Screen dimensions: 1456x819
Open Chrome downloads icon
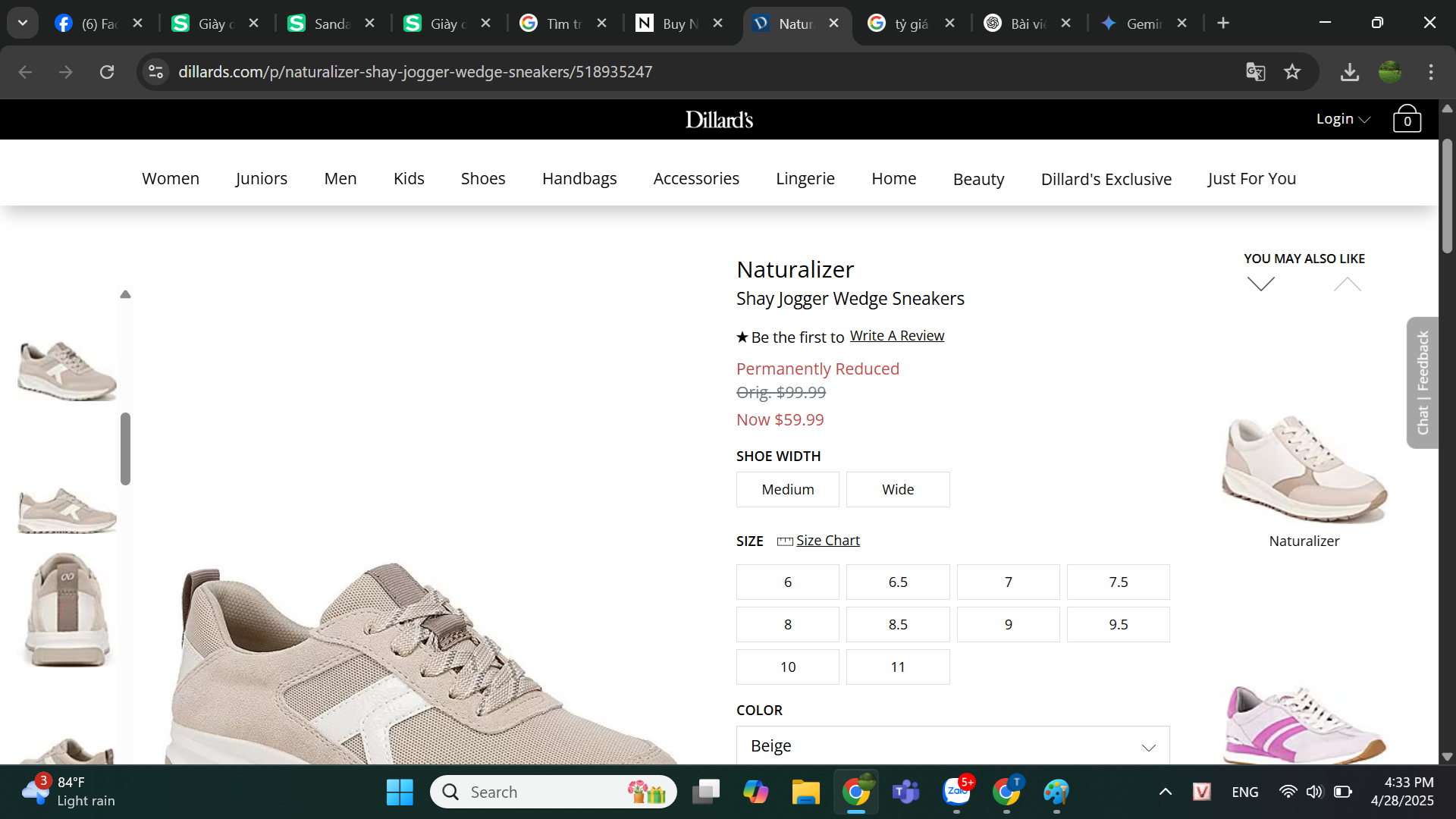[x=1349, y=72]
